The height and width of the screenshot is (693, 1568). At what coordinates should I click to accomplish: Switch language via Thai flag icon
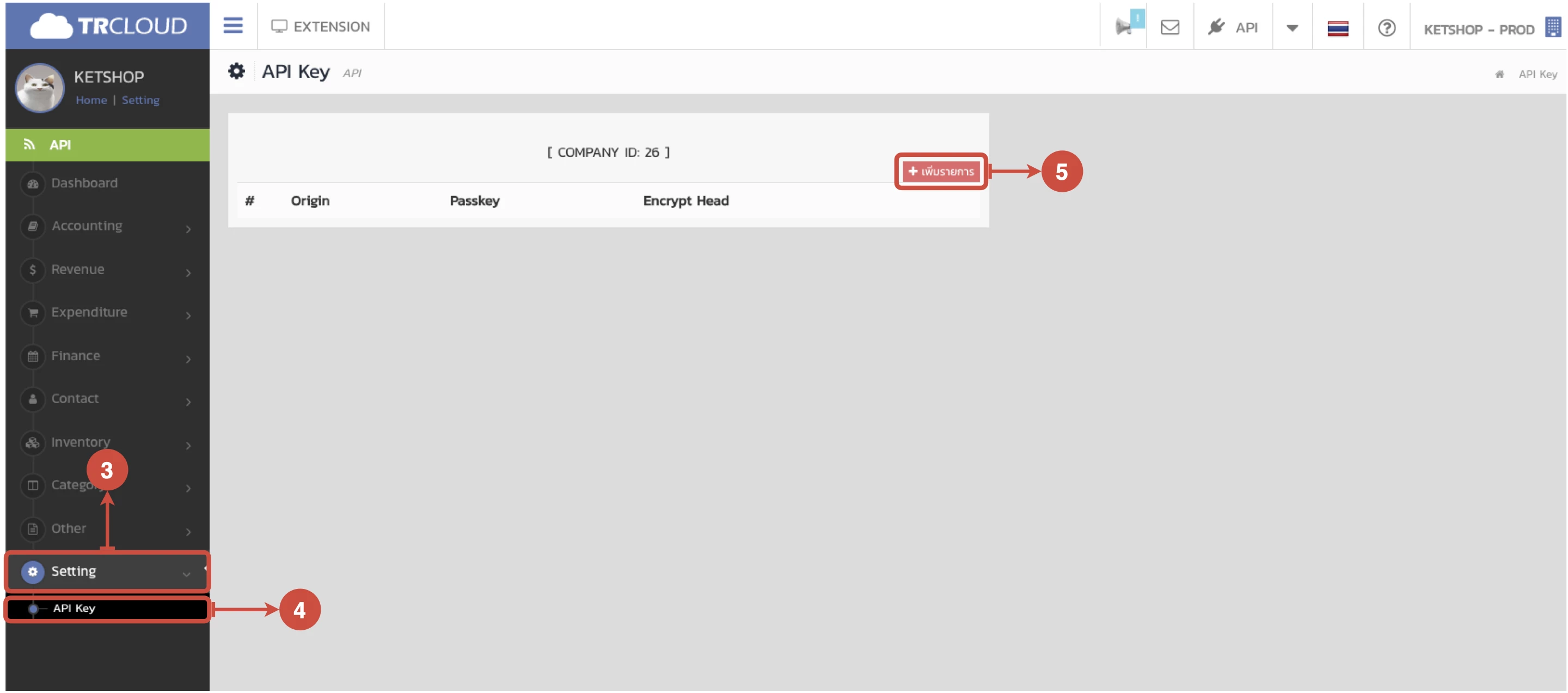pos(1337,28)
